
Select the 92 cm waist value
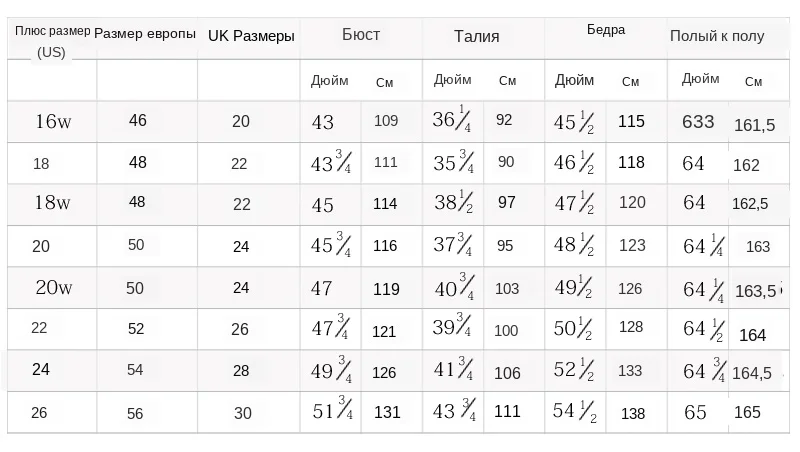[504, 120]
